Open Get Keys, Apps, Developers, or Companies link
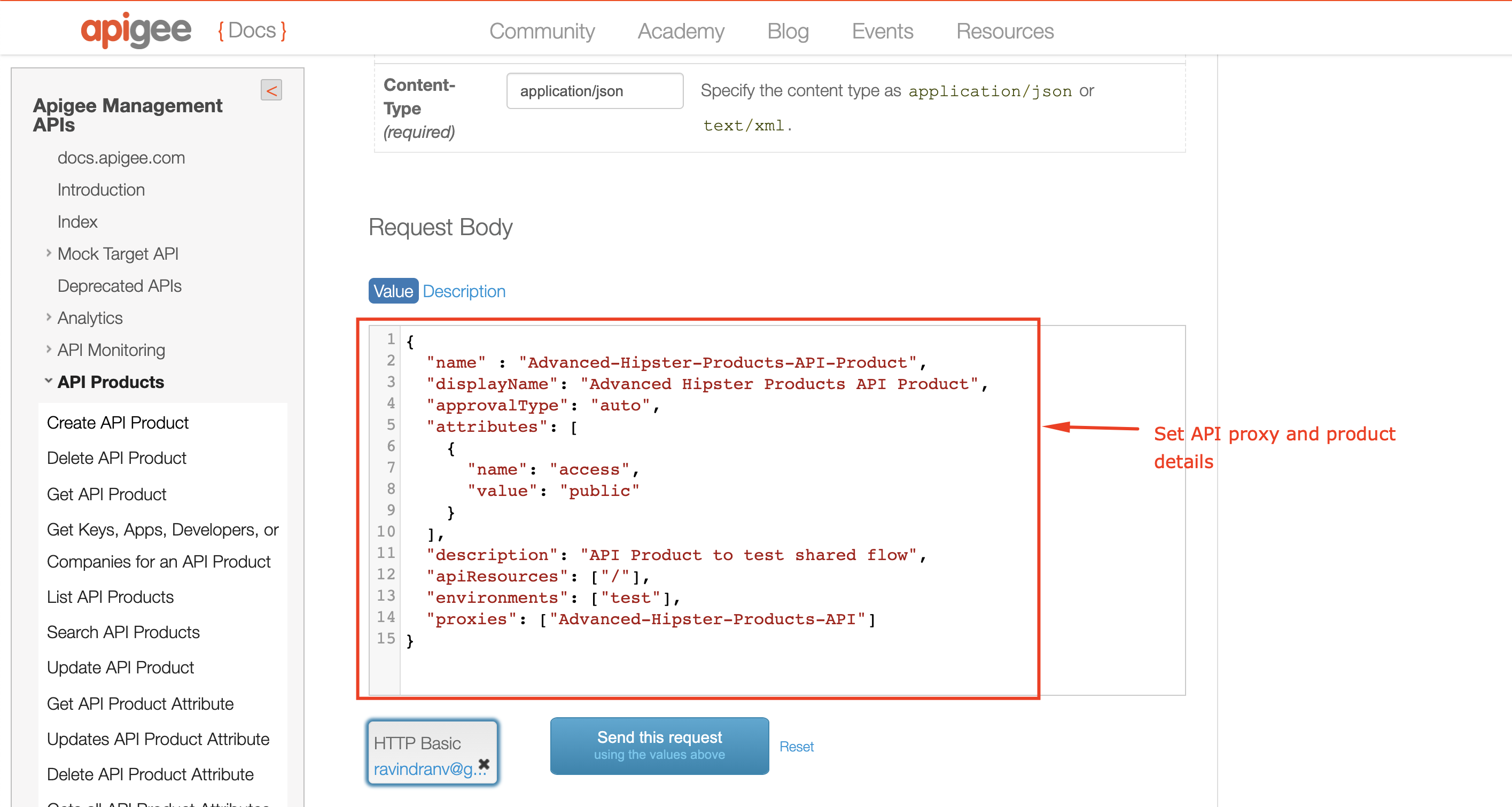 pyautogui.click(x=162, y=545)
